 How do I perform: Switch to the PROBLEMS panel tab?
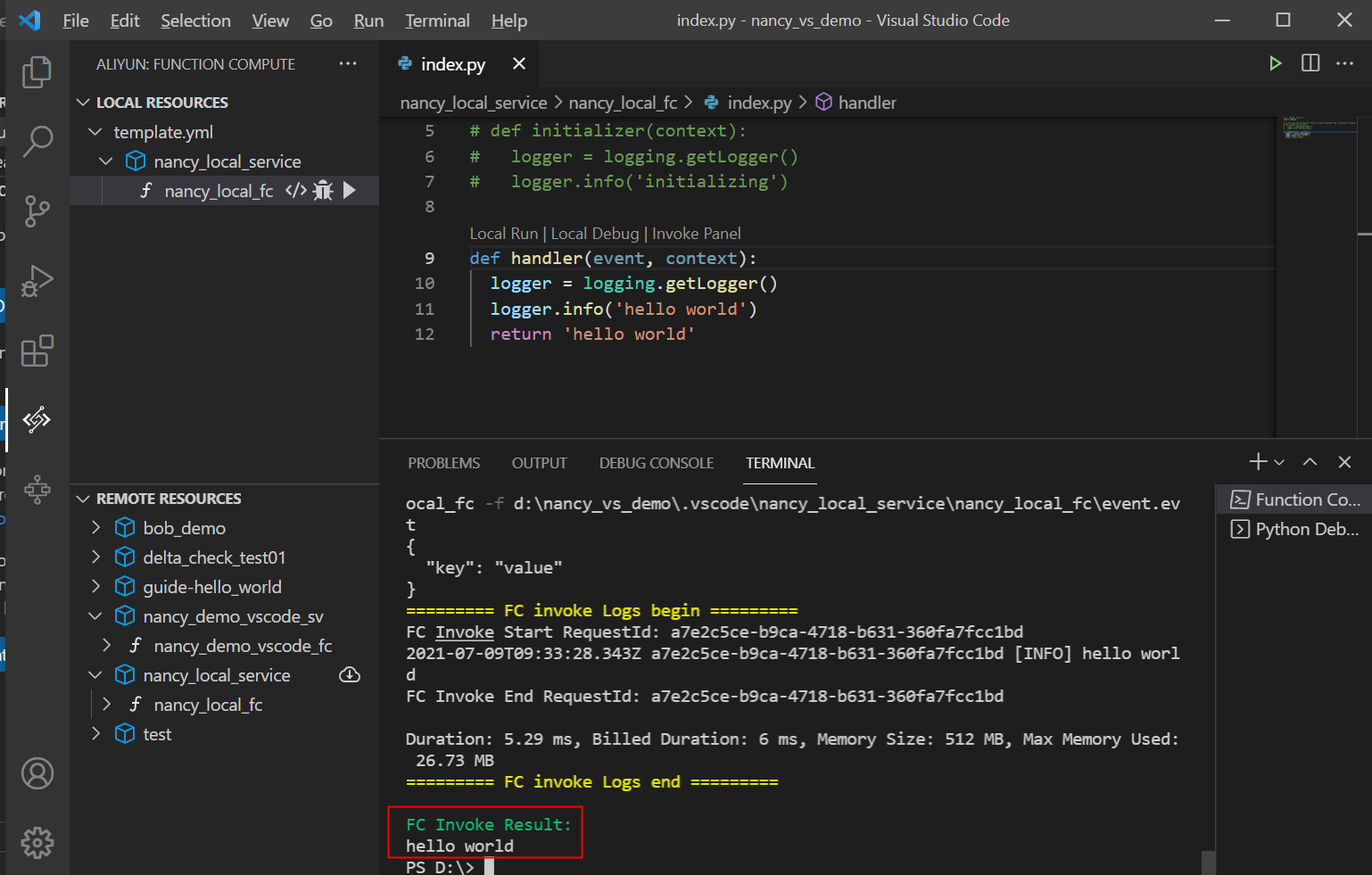pyautogui.click(x=443, y=463)
